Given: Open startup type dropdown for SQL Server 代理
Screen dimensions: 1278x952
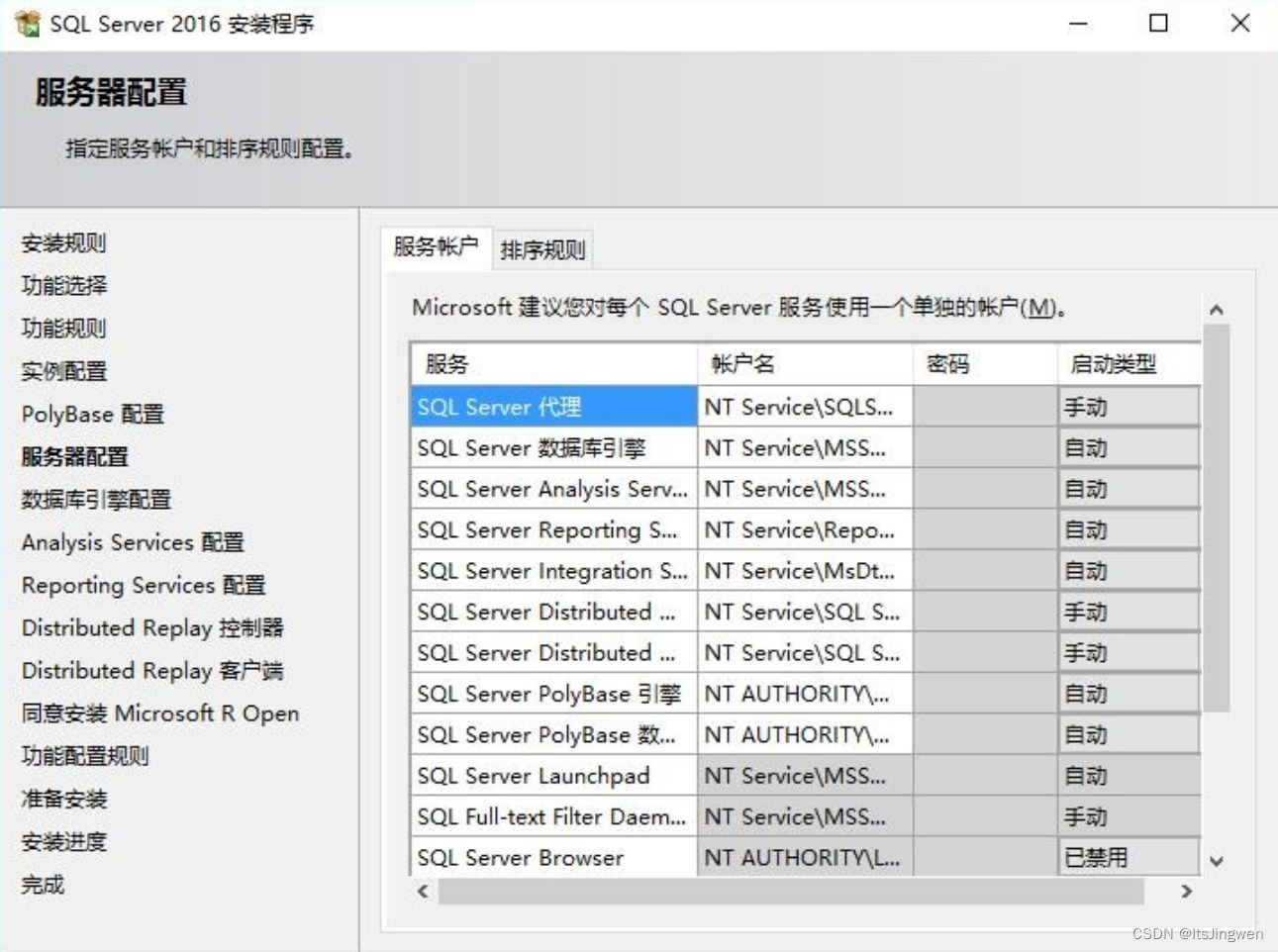Looking at the screenshot, I should point(1129,407).
